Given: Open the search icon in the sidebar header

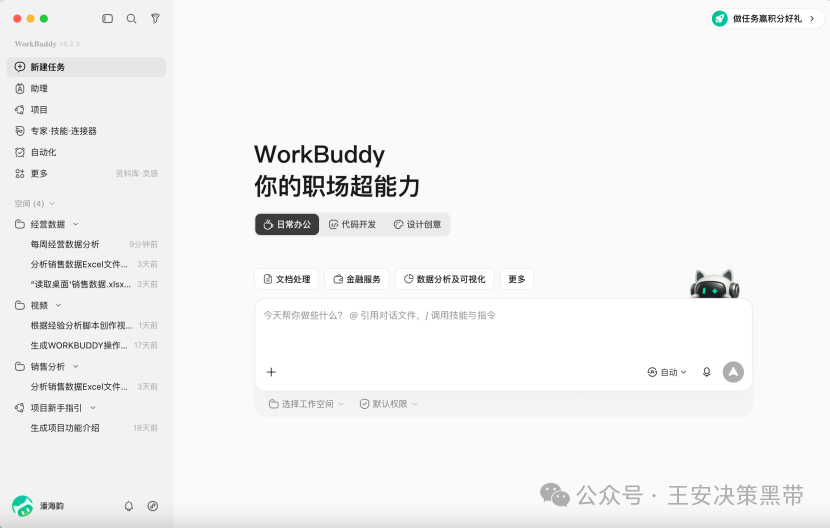Looking at the screenshot, I should (x=131, y=19).
